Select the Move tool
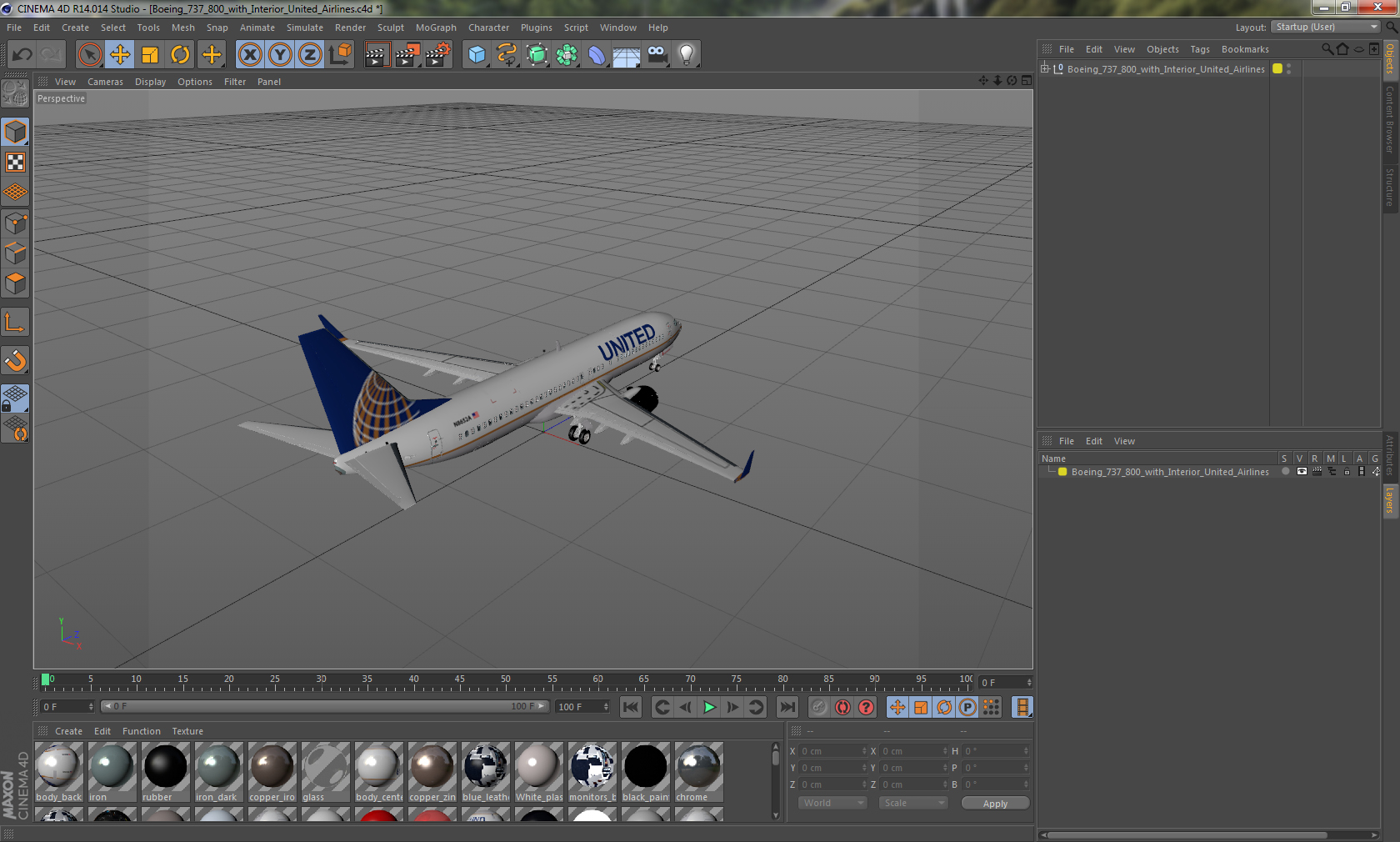 (x=120, y=55)
